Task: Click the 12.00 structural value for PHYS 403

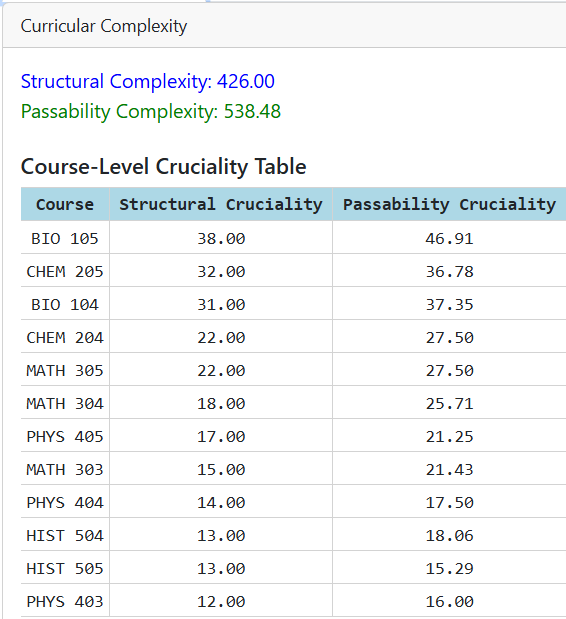Action: click(221, 602)
